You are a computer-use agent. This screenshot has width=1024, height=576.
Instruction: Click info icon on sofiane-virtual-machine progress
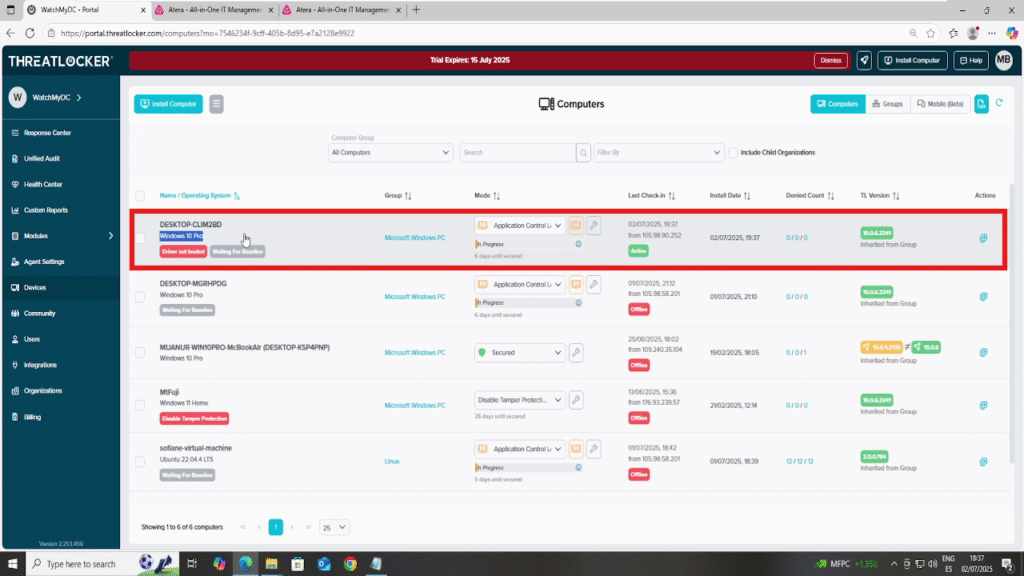point(578,468)
